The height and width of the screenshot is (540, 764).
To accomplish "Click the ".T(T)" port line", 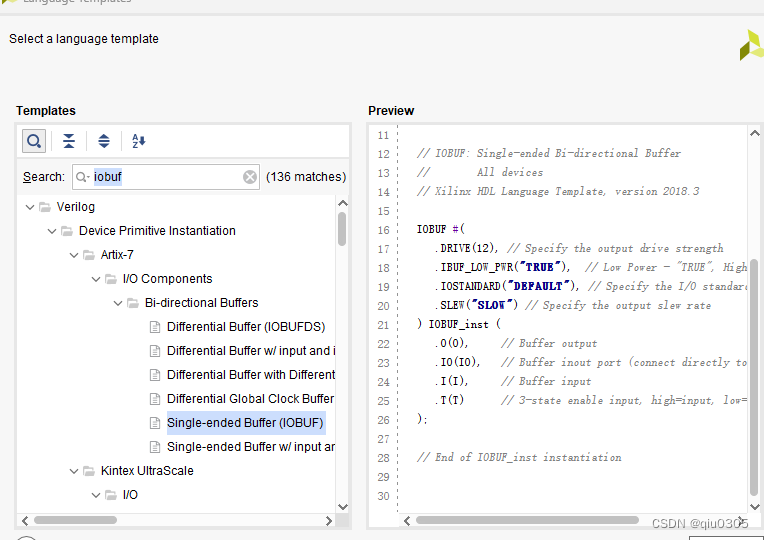I will pos(449,401).
